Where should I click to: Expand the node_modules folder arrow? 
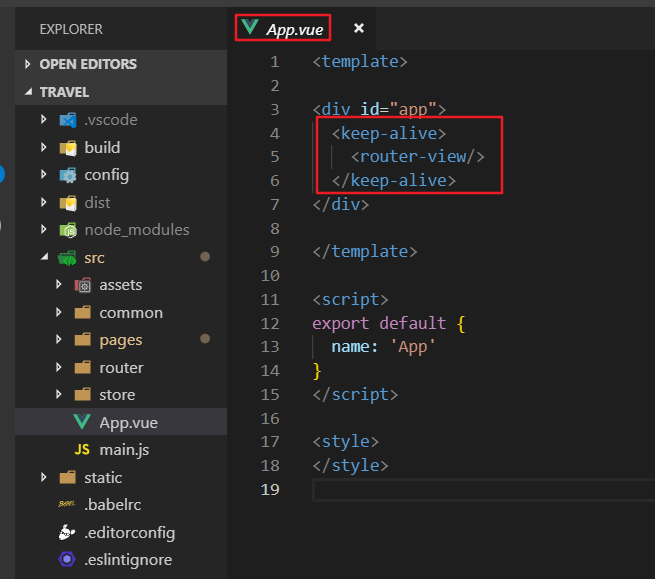click(x=43, y=229)
